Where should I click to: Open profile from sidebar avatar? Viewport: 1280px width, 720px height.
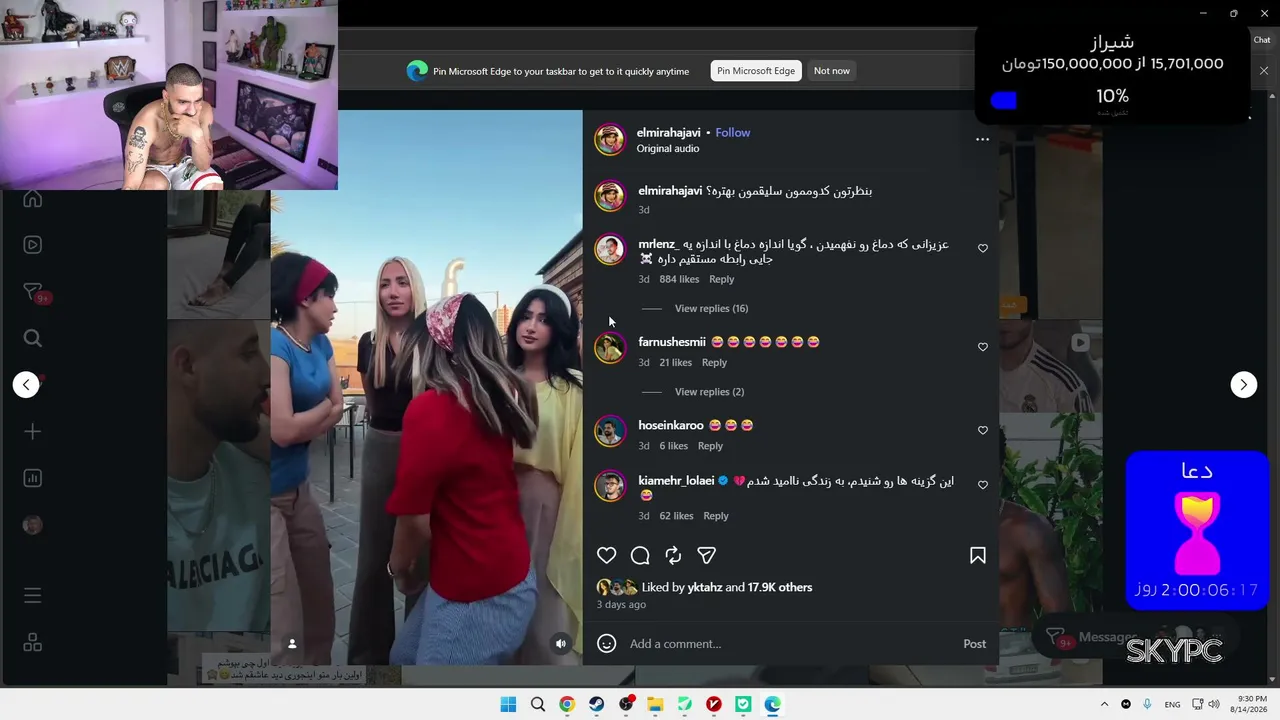pyautogui.click(x=32, y=525)
